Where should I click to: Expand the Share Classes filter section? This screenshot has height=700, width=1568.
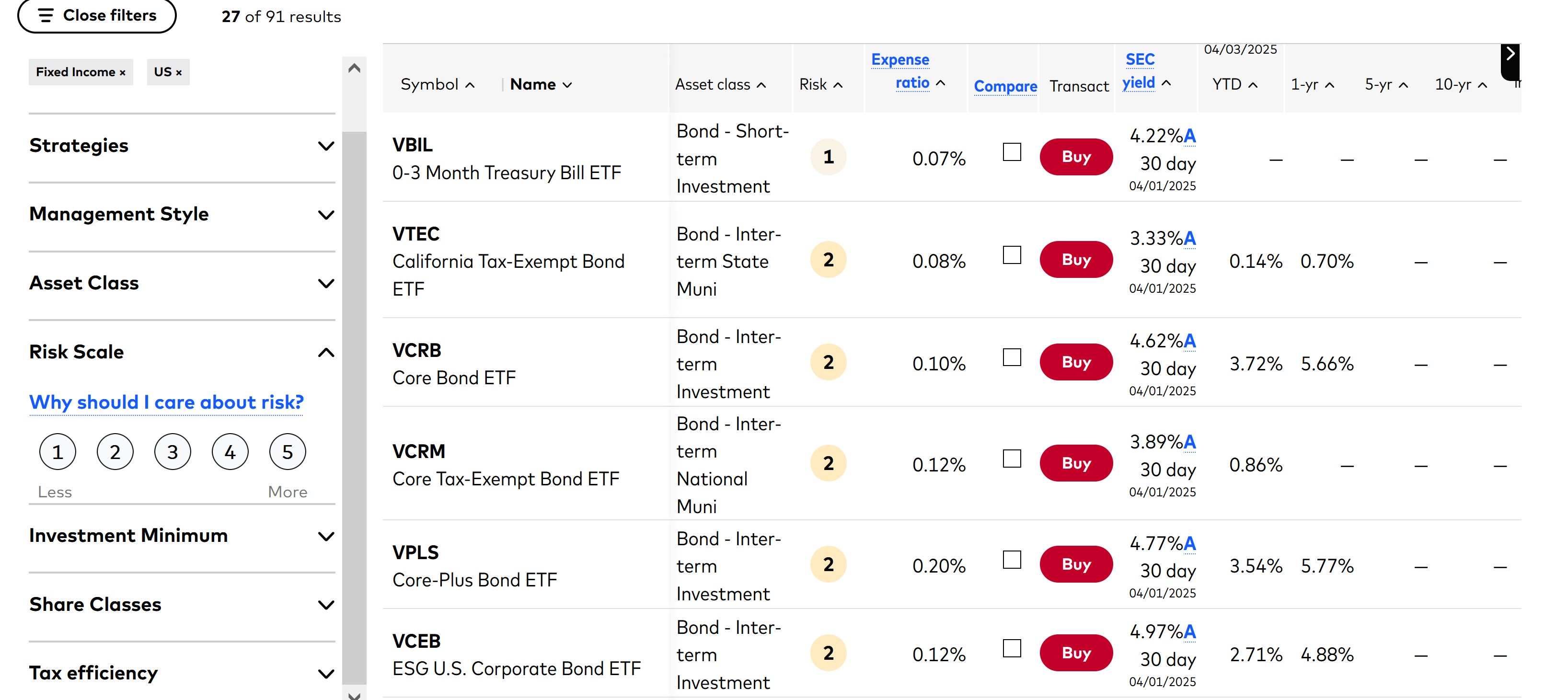coord(182,605)
